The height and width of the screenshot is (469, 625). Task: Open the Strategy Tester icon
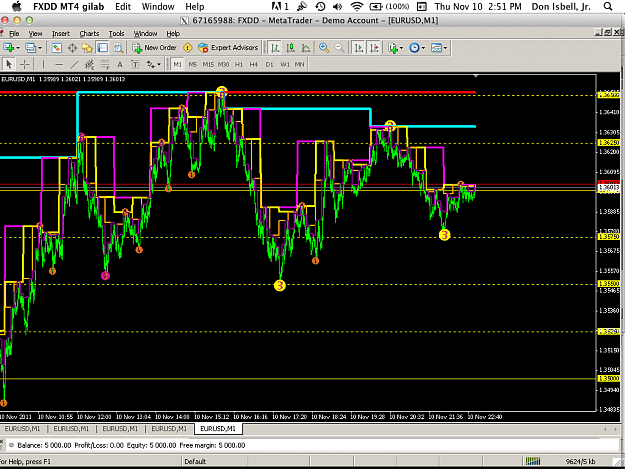[x=118, y=48]
